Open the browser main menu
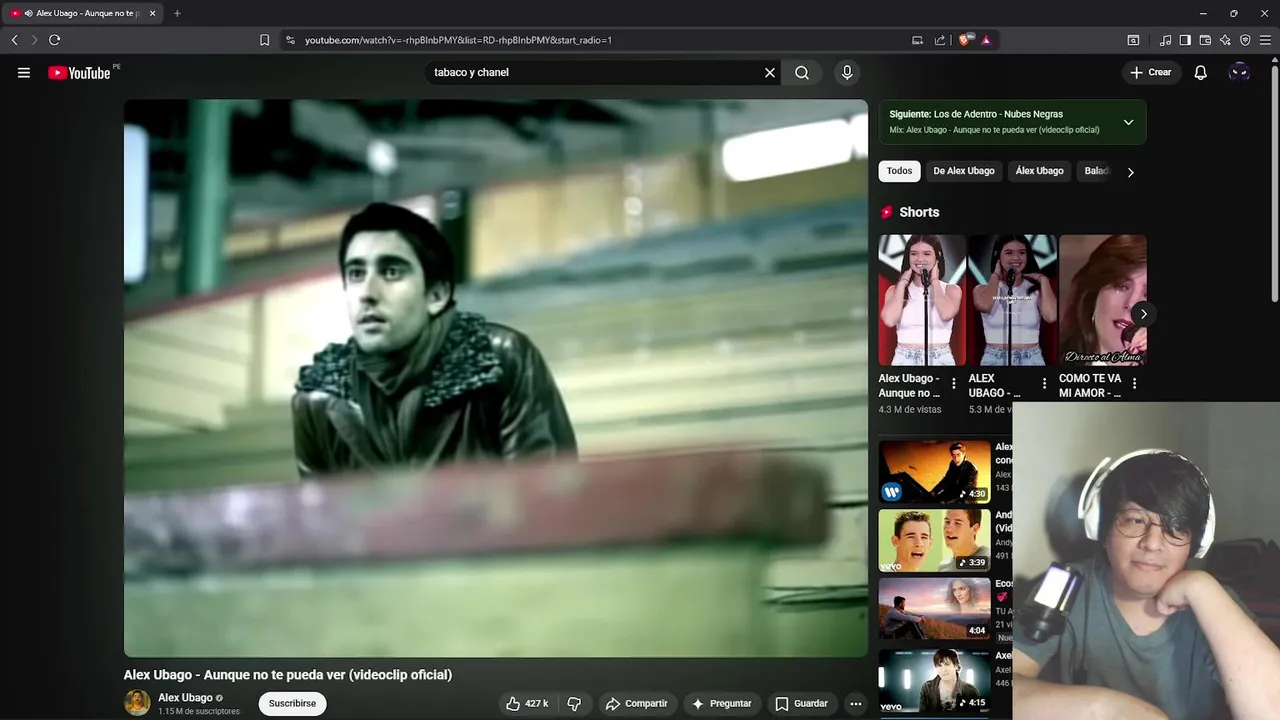The image size is (1280, 720). tap(1265, 40)
